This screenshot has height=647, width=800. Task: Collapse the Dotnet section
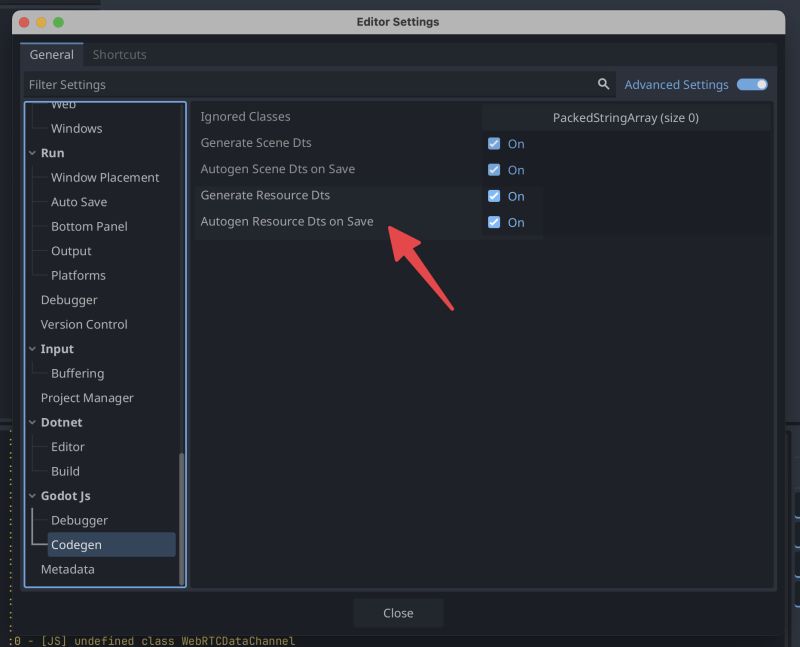[x=33, y=422]
